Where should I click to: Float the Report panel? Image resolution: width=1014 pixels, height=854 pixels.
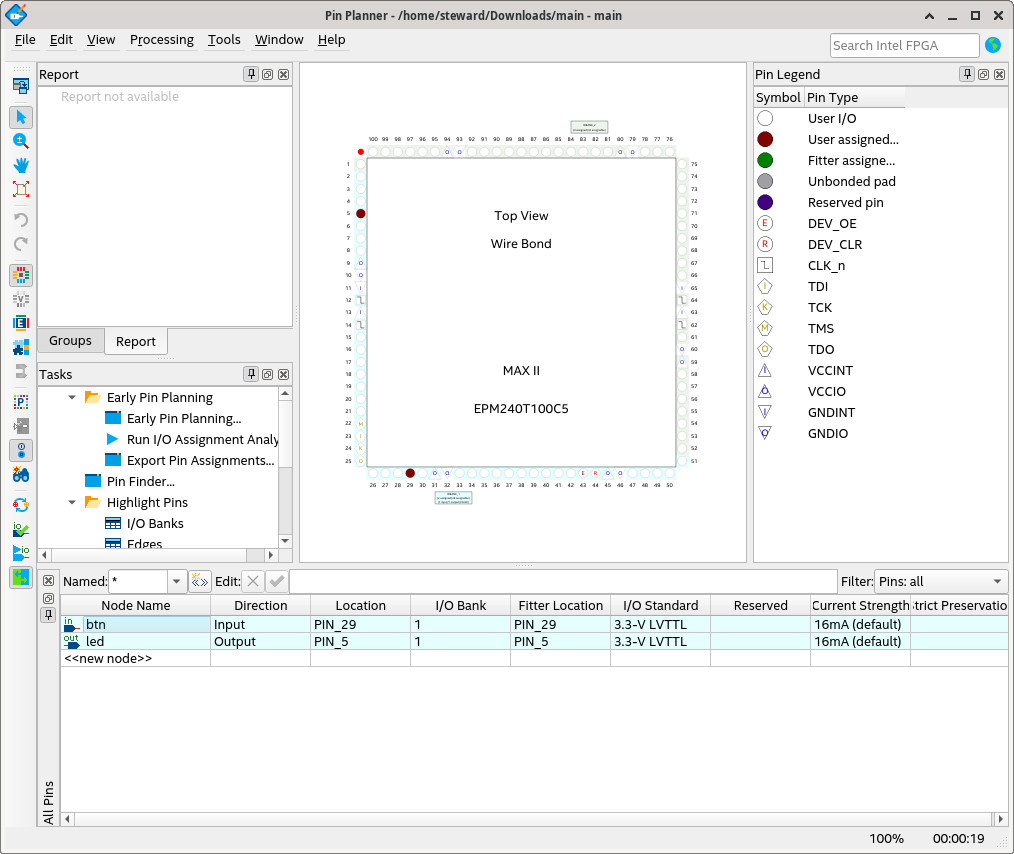coord(268,74)
